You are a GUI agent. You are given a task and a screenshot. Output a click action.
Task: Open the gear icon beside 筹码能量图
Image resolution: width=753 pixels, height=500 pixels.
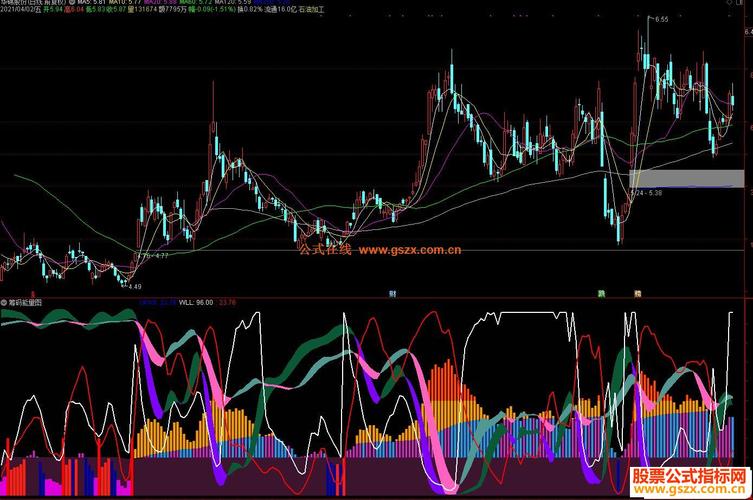click(x=4, y=303)
